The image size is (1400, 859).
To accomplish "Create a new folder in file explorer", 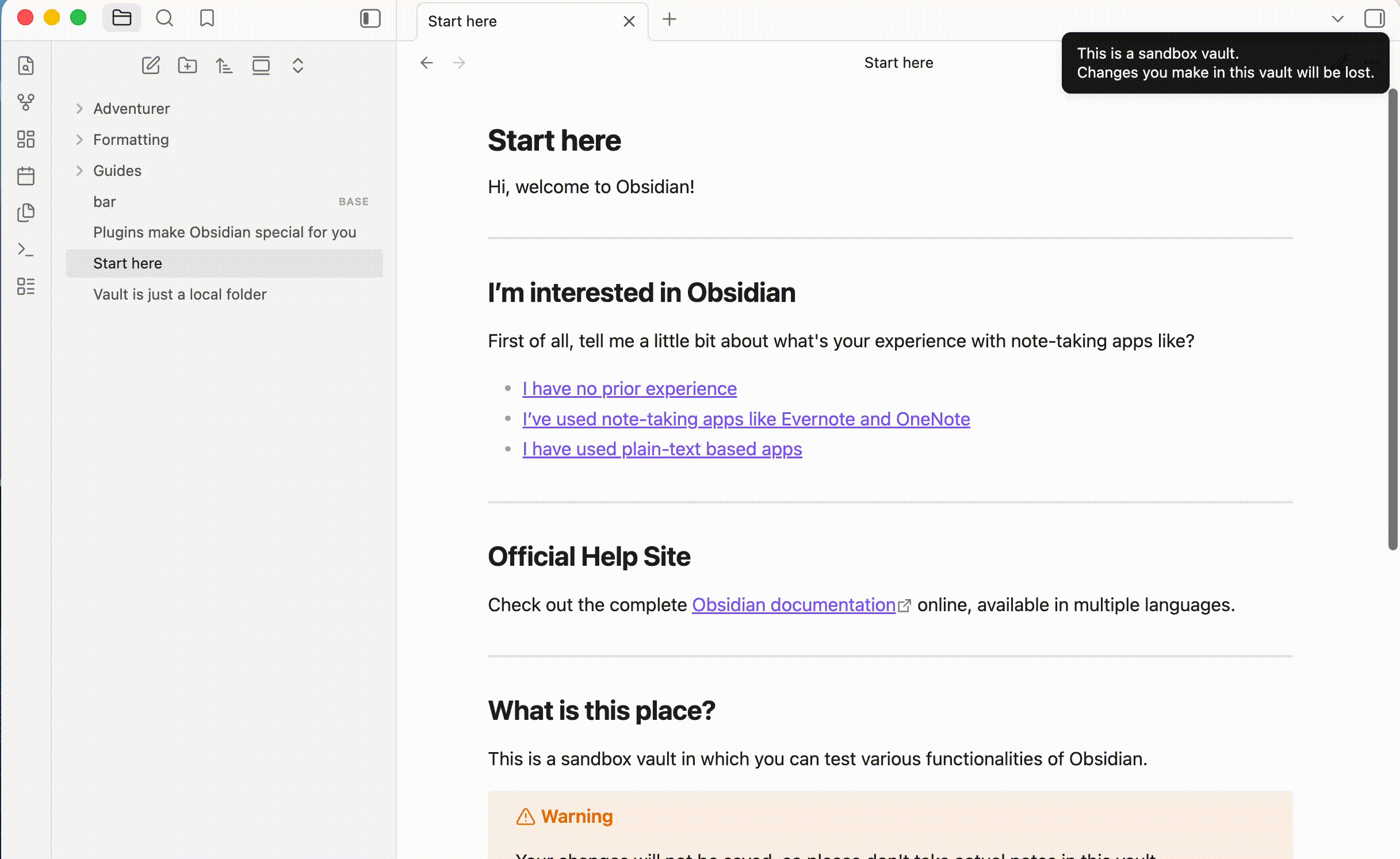I will pyautogui.click(x=188, y=66).
